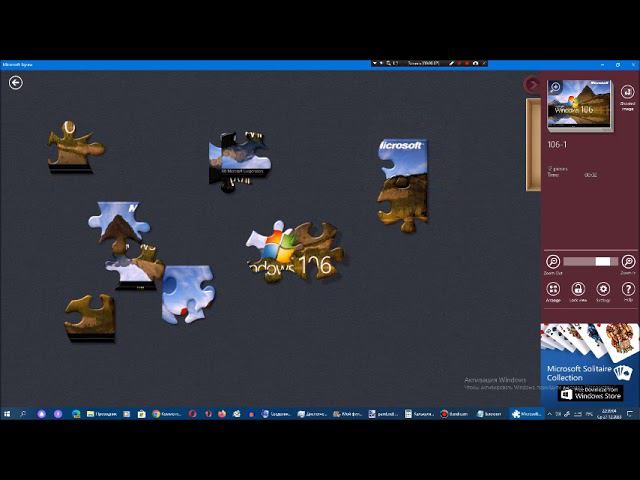Open Opera from the taskbar
The height and width of the screenshot is (480, 640).
[193, 414]
